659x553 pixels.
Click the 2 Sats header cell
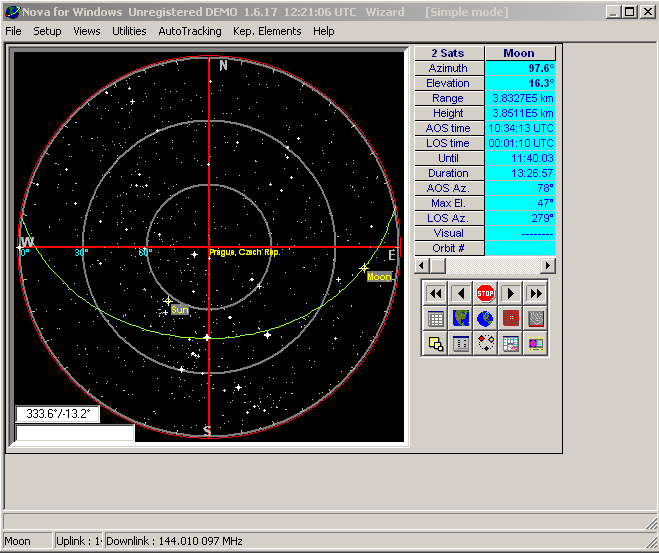point(449,53)
